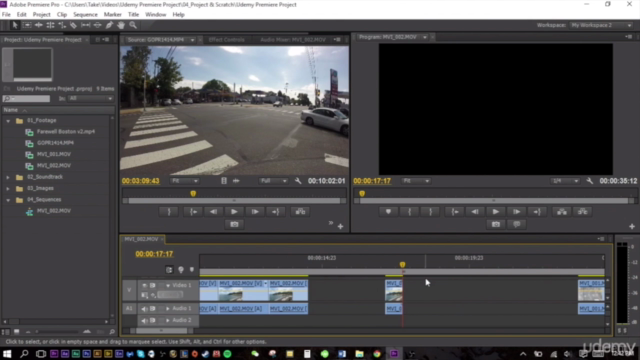Export frame from Program monitor camera icon

pyautogui.click(x=496, y=224)
